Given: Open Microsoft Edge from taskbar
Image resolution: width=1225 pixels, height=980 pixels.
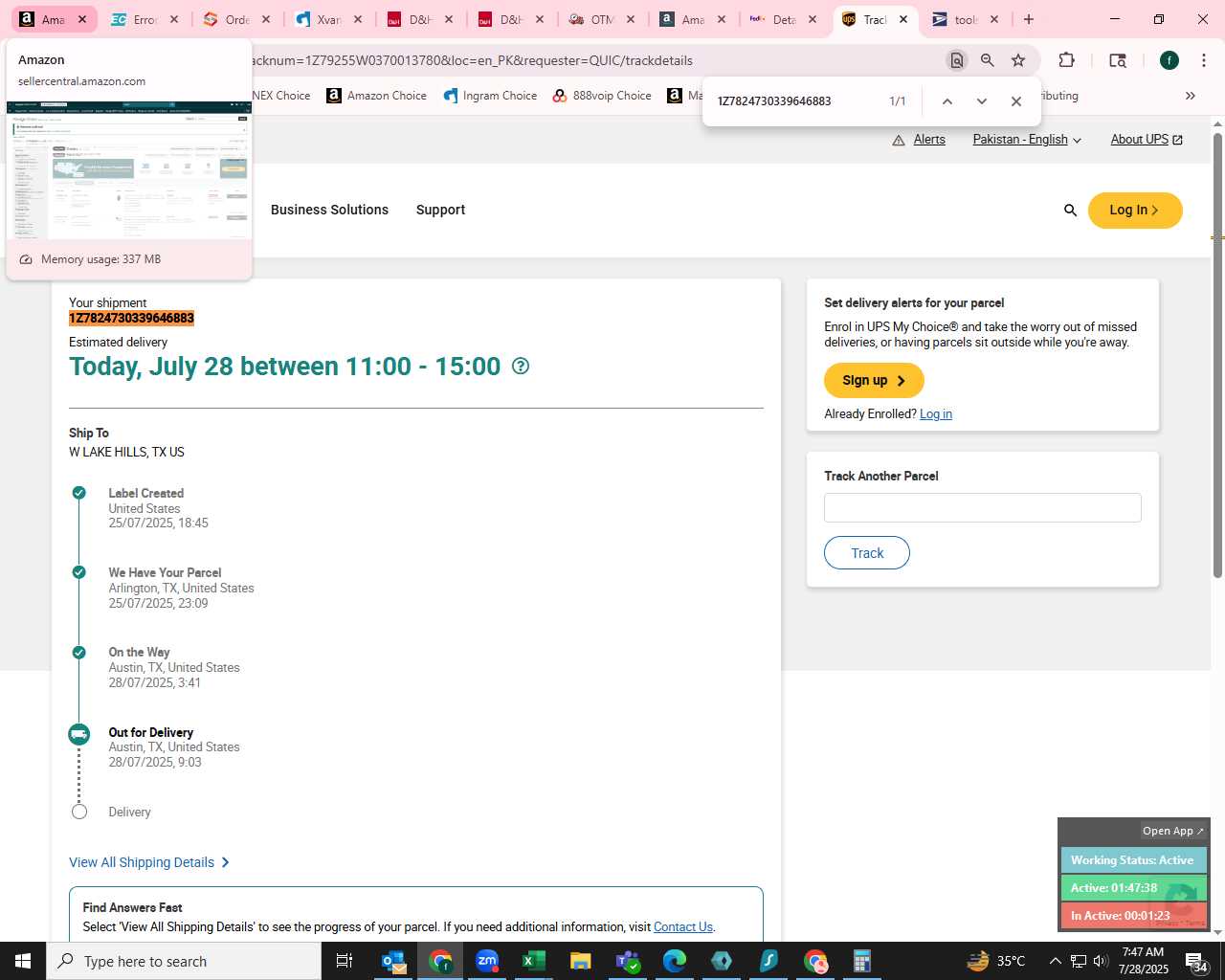Looking at the screenshot, I should (x=675, y=961).
